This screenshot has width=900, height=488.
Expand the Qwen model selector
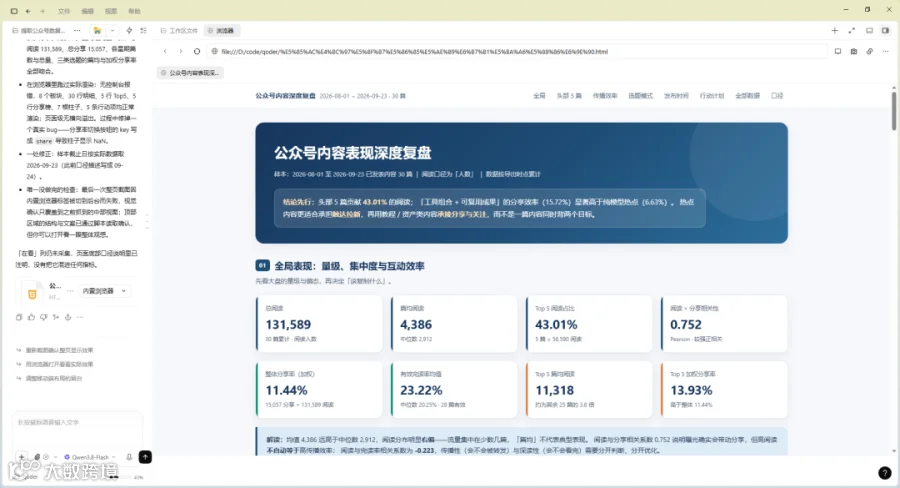pyautogui.click(x=90, y=457)
